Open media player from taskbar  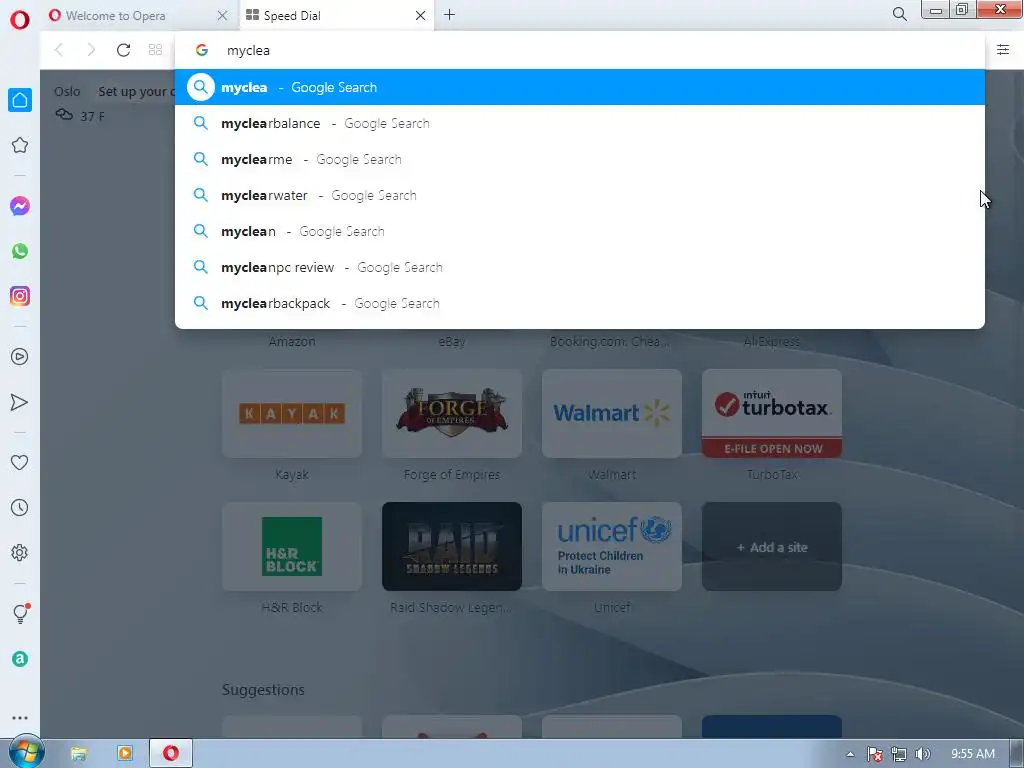click(x=124, y=753)
